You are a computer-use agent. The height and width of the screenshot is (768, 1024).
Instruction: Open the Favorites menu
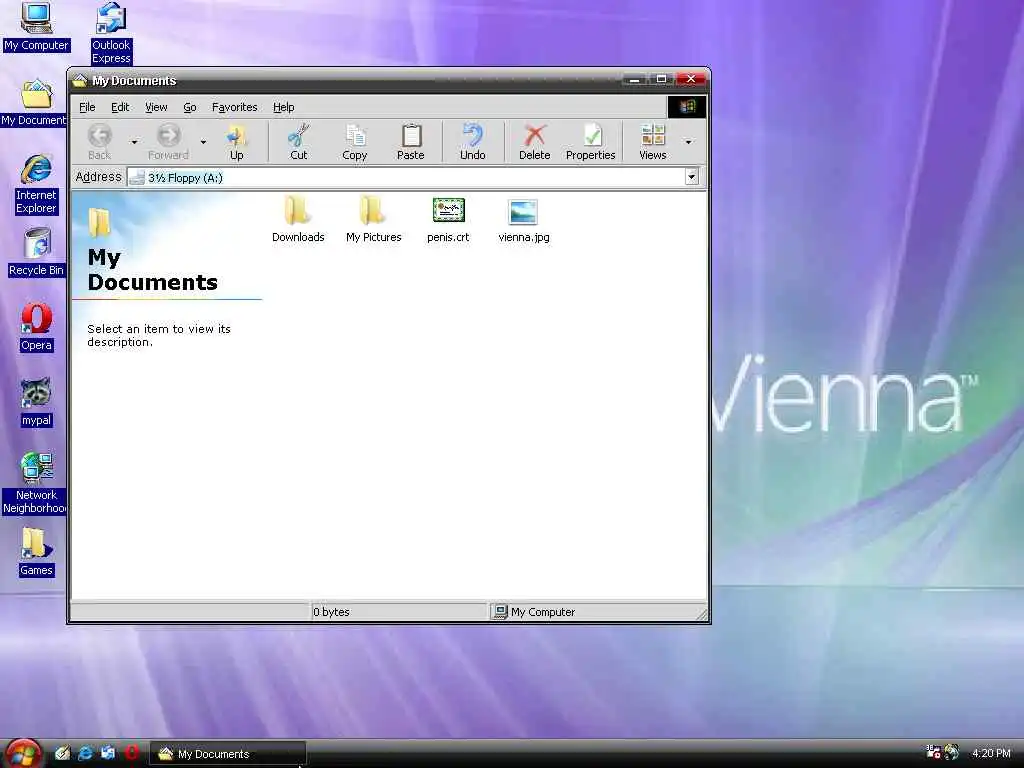pos(234,107)
